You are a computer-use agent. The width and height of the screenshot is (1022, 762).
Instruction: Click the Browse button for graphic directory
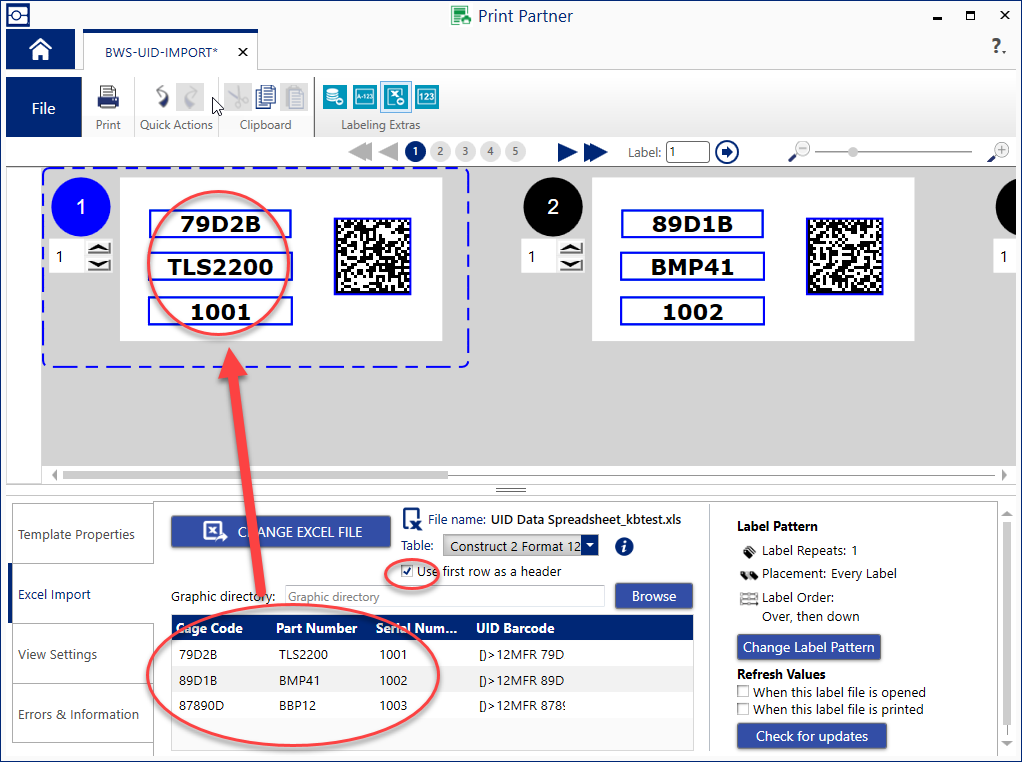(x=654, y=596)
